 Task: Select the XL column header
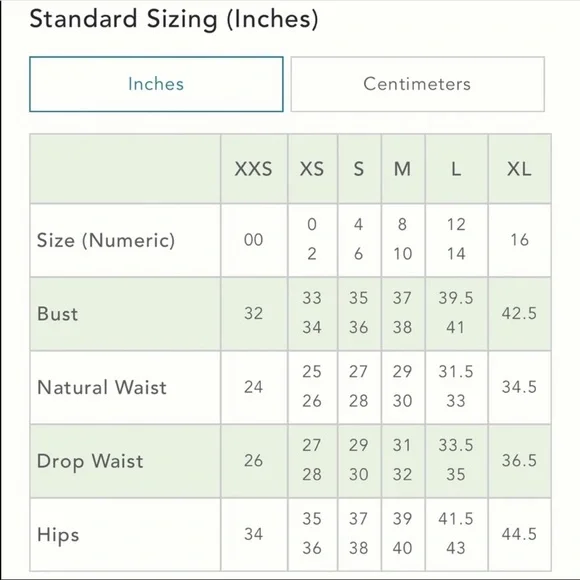pyautogui.click(x=519, y=169)
